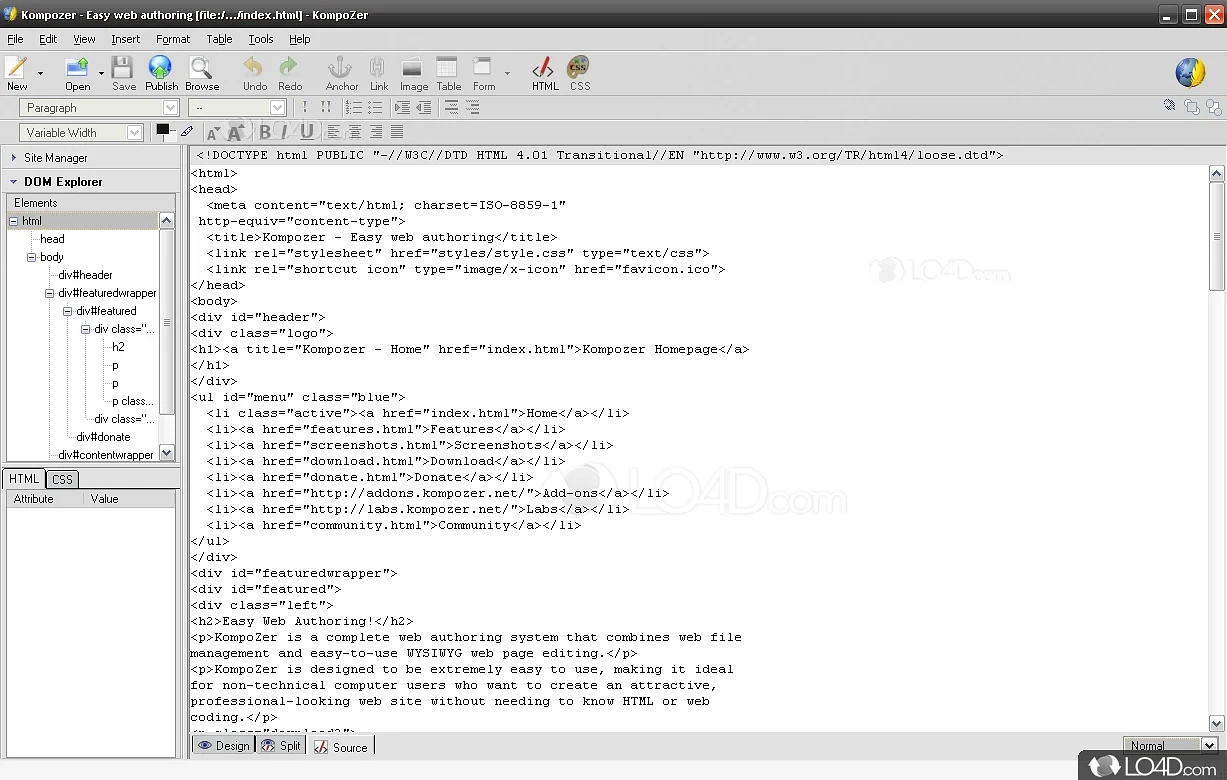Viewport: 1227px width, 780px height.
Task: Publish the page using the globe icon
Action: click(x=161, y=73)
